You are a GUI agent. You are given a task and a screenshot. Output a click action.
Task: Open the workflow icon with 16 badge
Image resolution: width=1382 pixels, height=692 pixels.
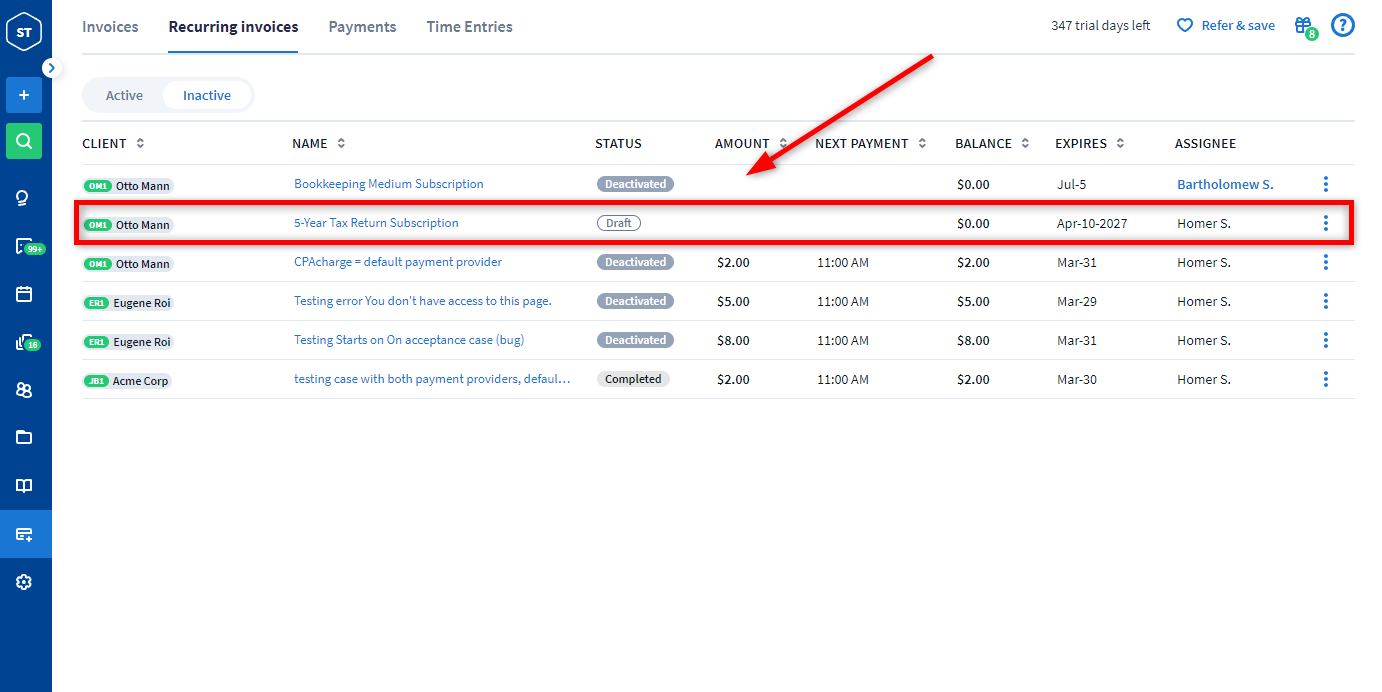tap(26, 342)
